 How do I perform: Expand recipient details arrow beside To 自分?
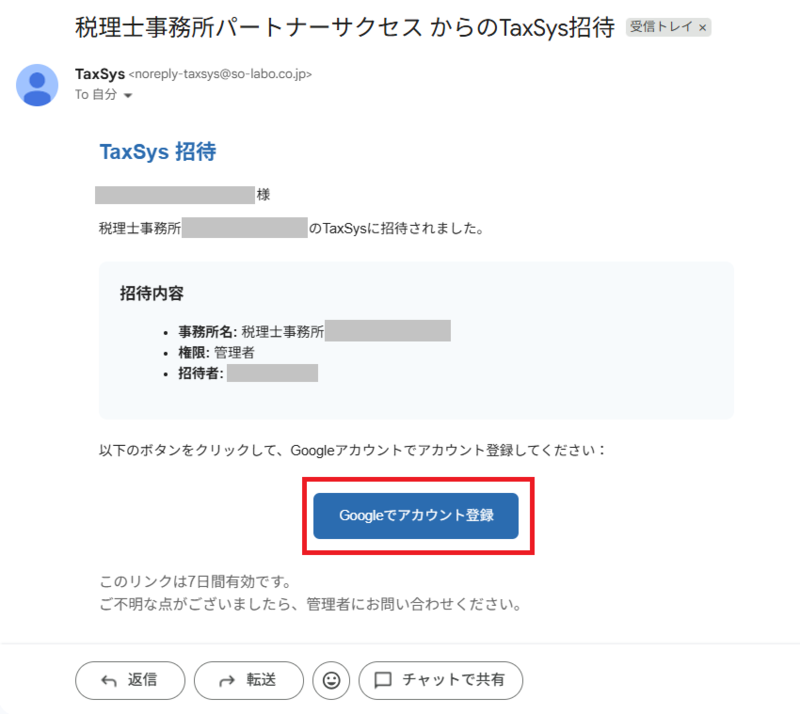[128, 95]
